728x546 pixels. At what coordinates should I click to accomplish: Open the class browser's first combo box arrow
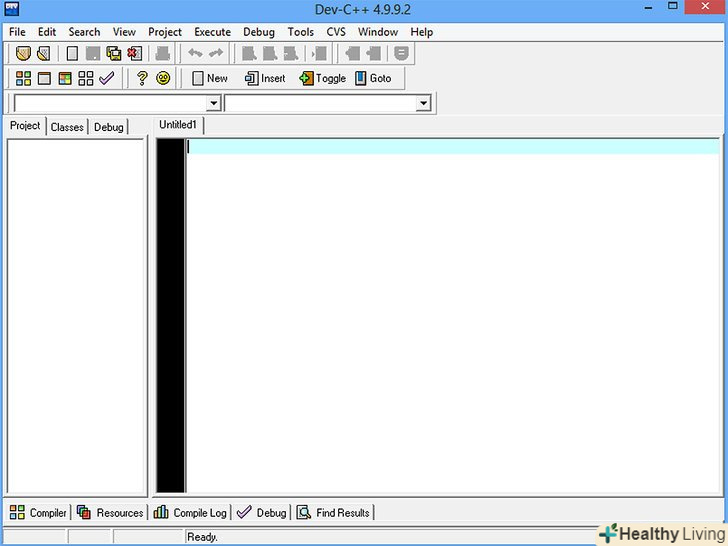214,103
